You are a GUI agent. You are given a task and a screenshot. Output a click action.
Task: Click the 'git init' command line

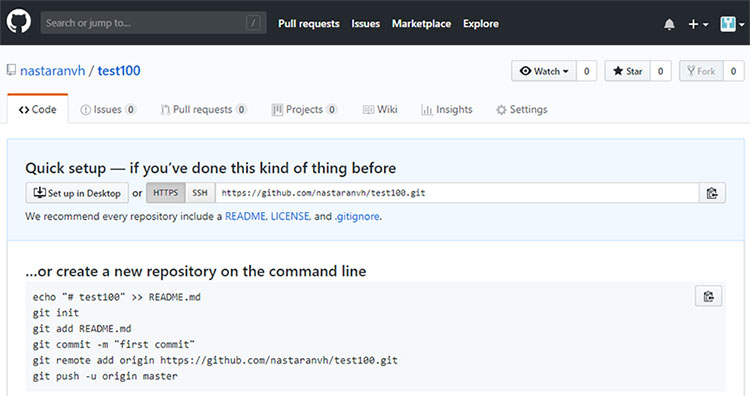(x=56, y=313)
